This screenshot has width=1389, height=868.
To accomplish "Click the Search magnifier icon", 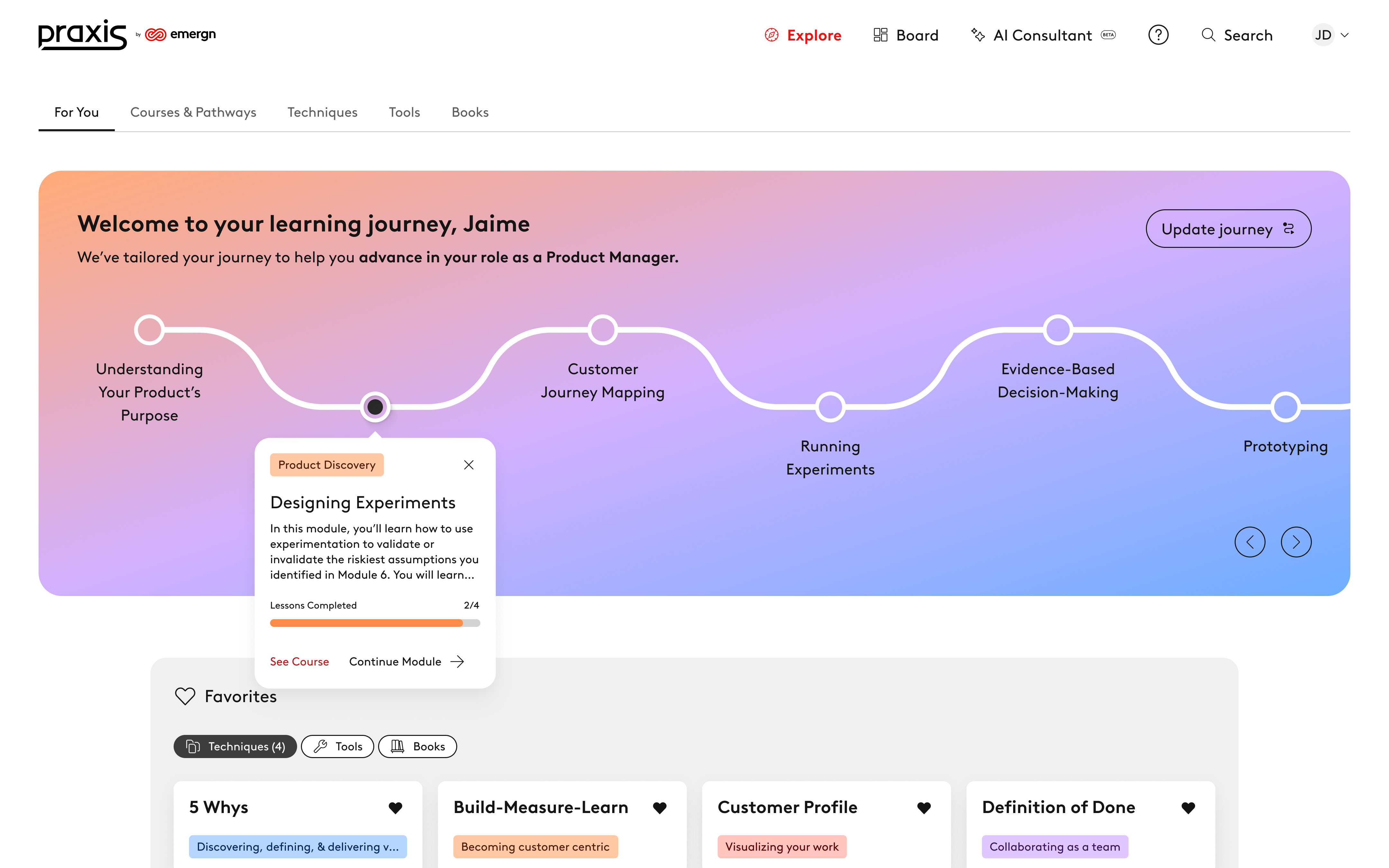I will (1208, 35).
